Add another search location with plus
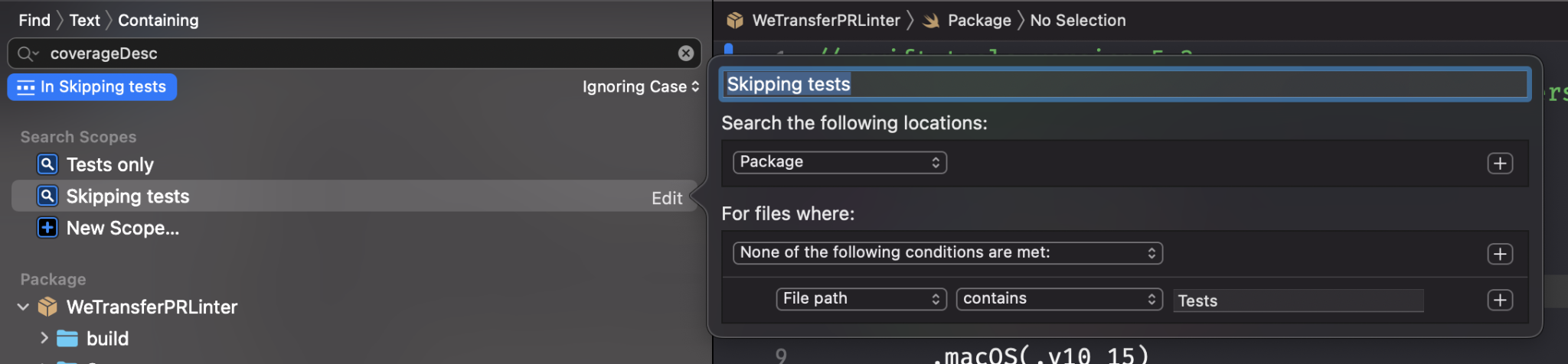 click(x=1500, y=163)
